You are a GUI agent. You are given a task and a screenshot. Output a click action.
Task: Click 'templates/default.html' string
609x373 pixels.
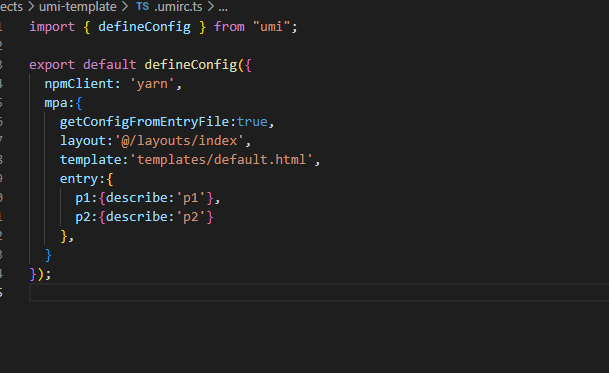pyautogui.click(x=221, y=160)
